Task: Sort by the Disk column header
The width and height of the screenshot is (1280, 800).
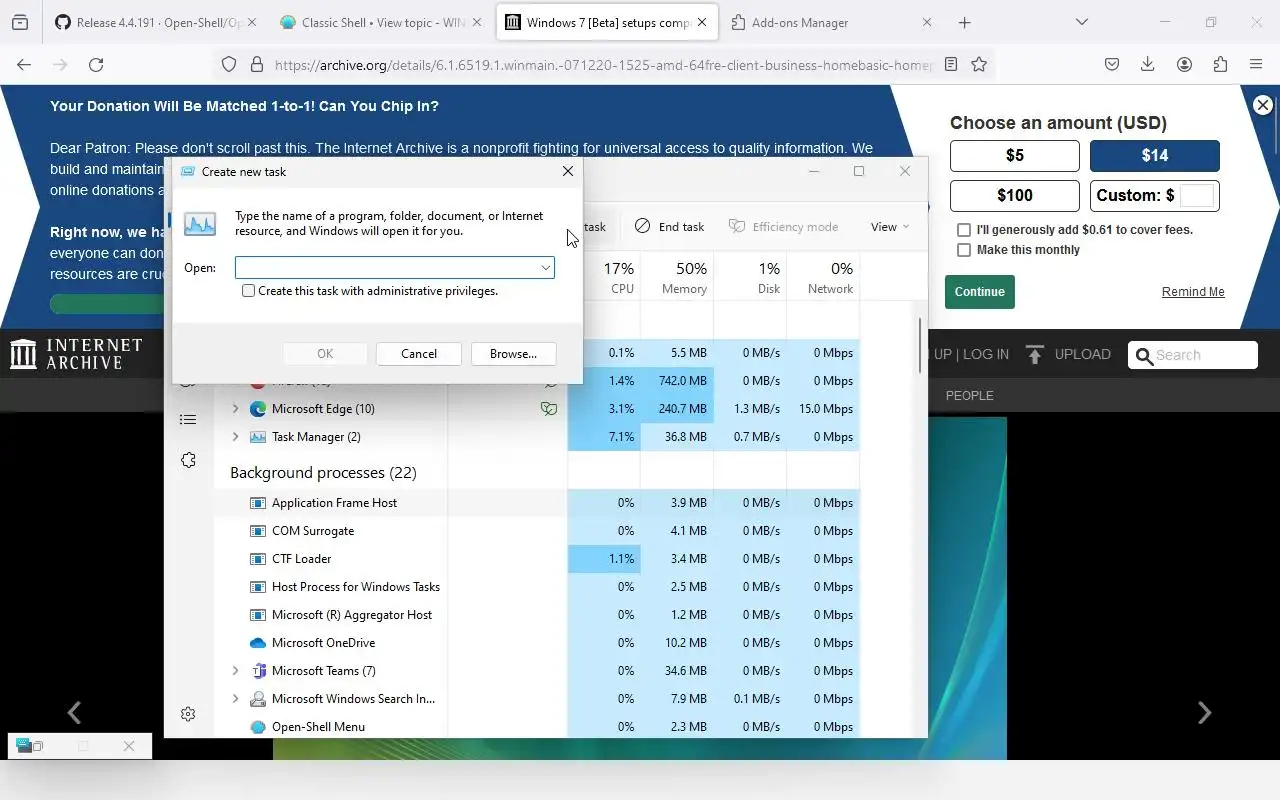Action: 750,278
